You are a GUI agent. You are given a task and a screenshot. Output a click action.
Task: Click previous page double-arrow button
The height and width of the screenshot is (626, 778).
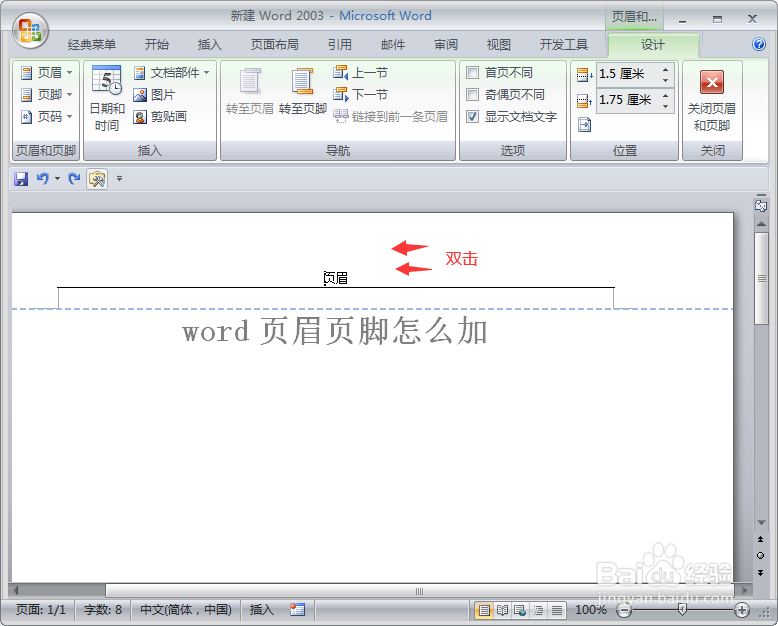761,539
